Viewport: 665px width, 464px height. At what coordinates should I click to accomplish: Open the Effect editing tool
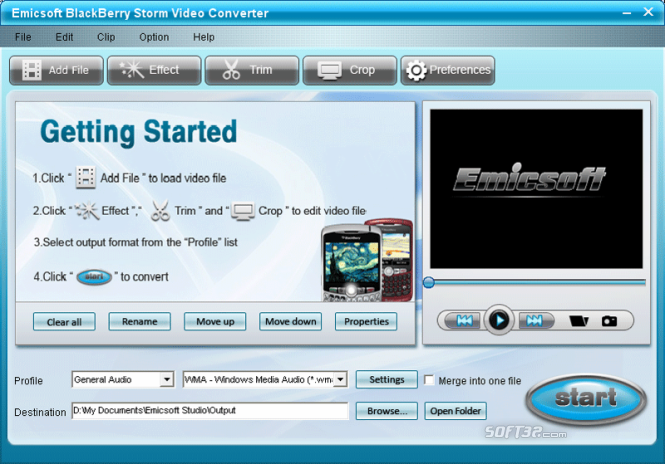tap(154, 70)
